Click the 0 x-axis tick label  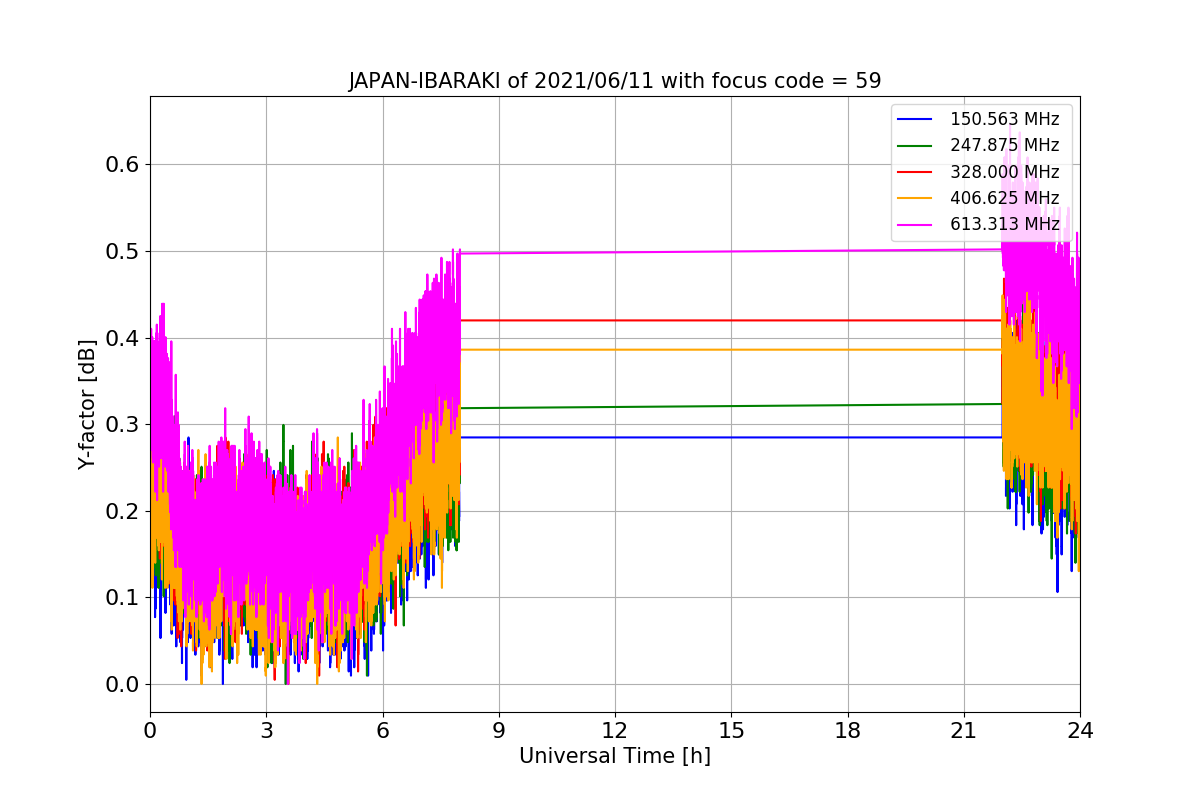tap(150, 731)
